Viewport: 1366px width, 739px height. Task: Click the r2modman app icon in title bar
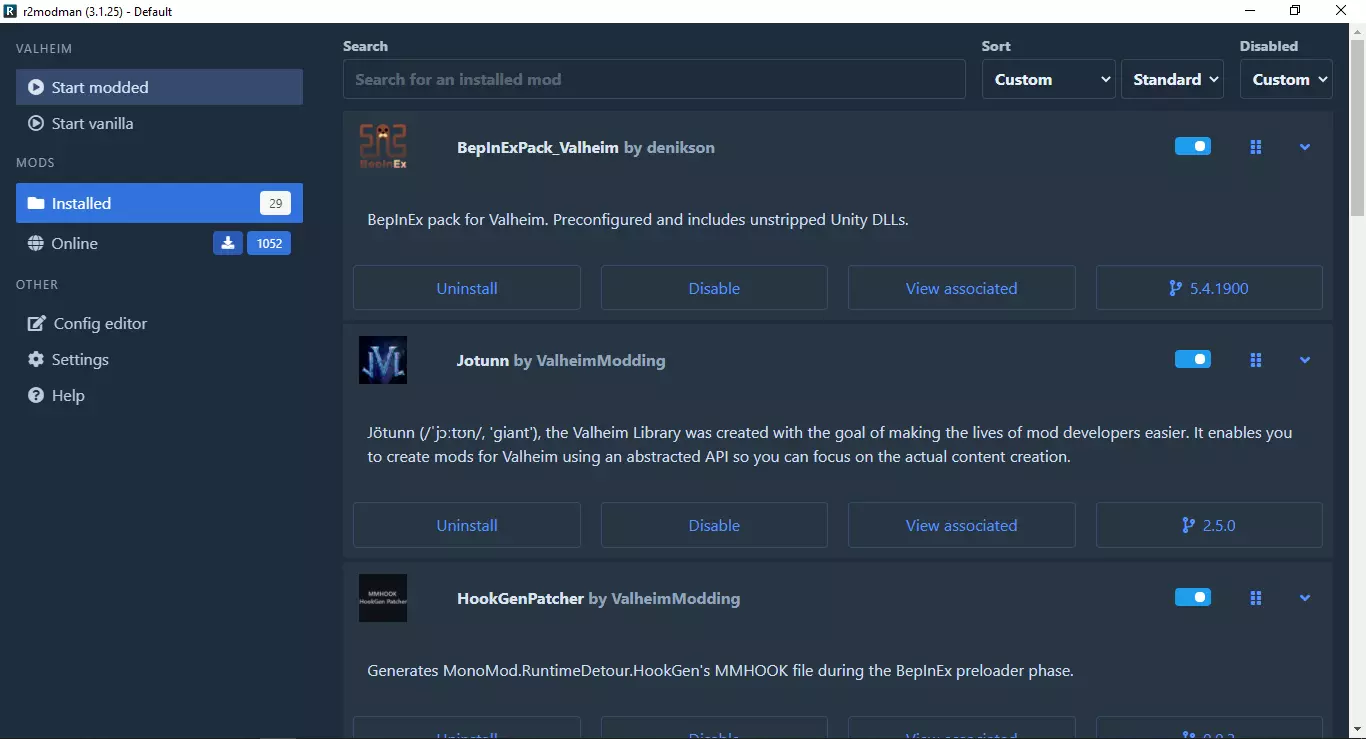(x=11, y=11)
